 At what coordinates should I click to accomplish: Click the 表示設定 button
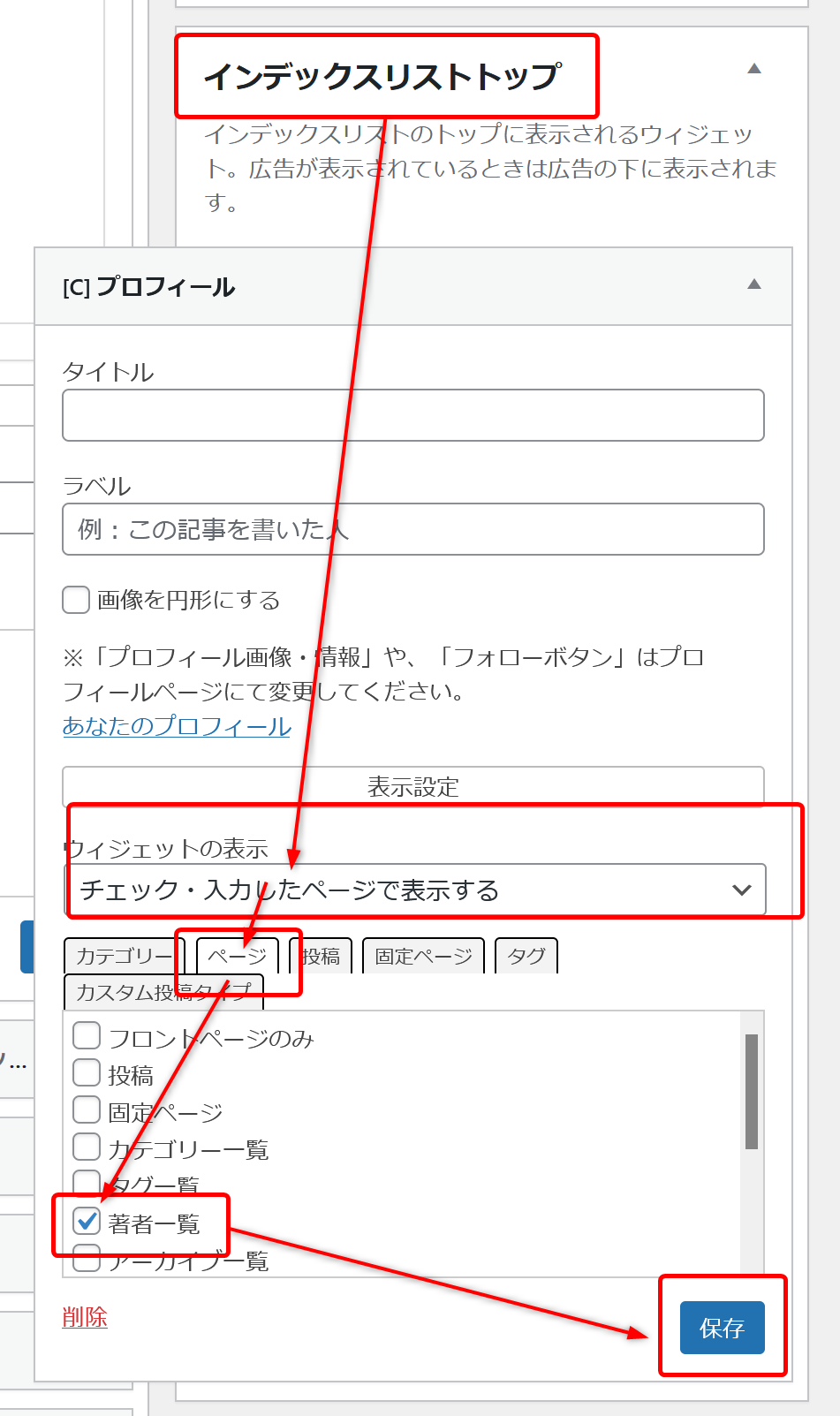[x=412, y=786]
